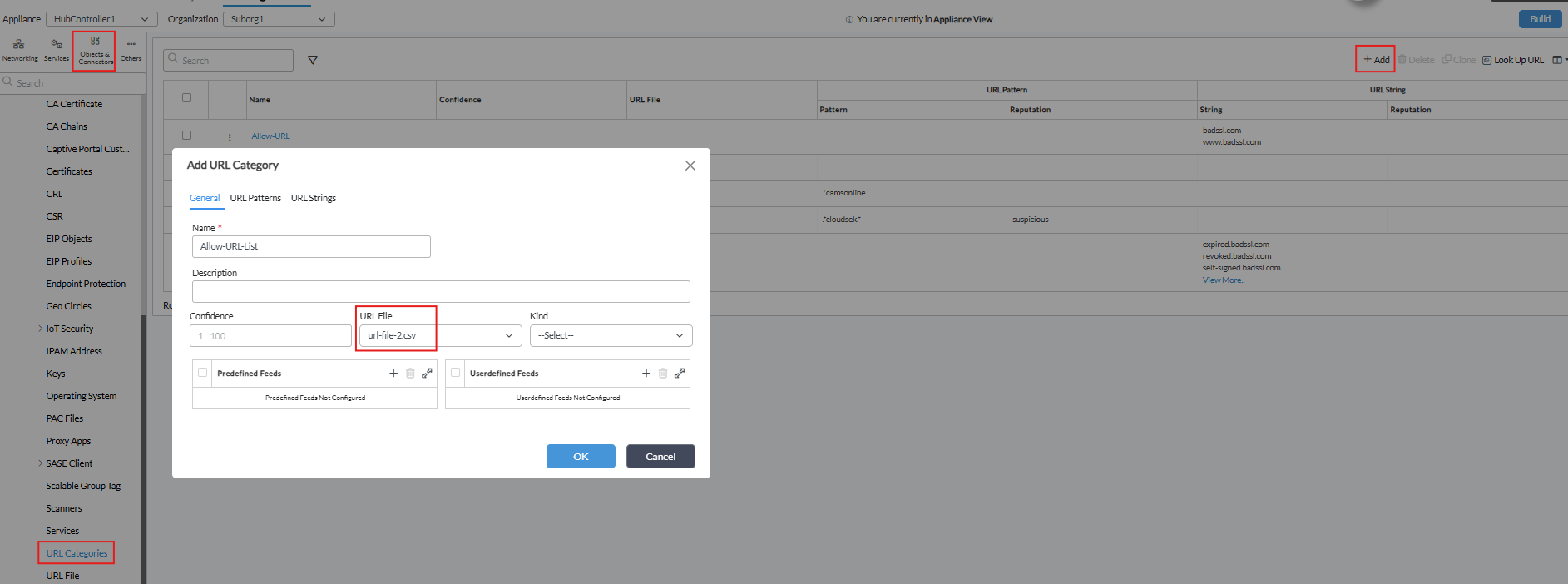Delete selected Userdefined Feeds trash icon
Screen dimensions: 1568x584
pyautogui.click(x=663, y=374)
